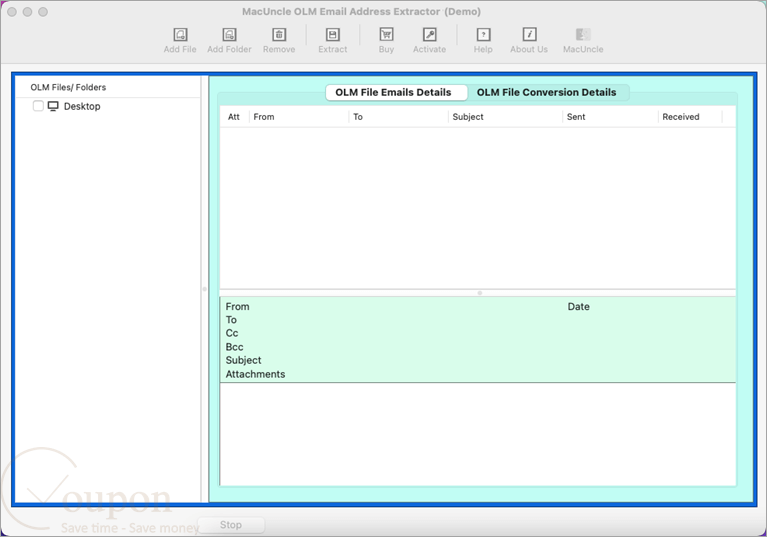Switch to OLM File Conversion Details tab
This screenshot has height=537, width=767.
[x=546, y=92]
